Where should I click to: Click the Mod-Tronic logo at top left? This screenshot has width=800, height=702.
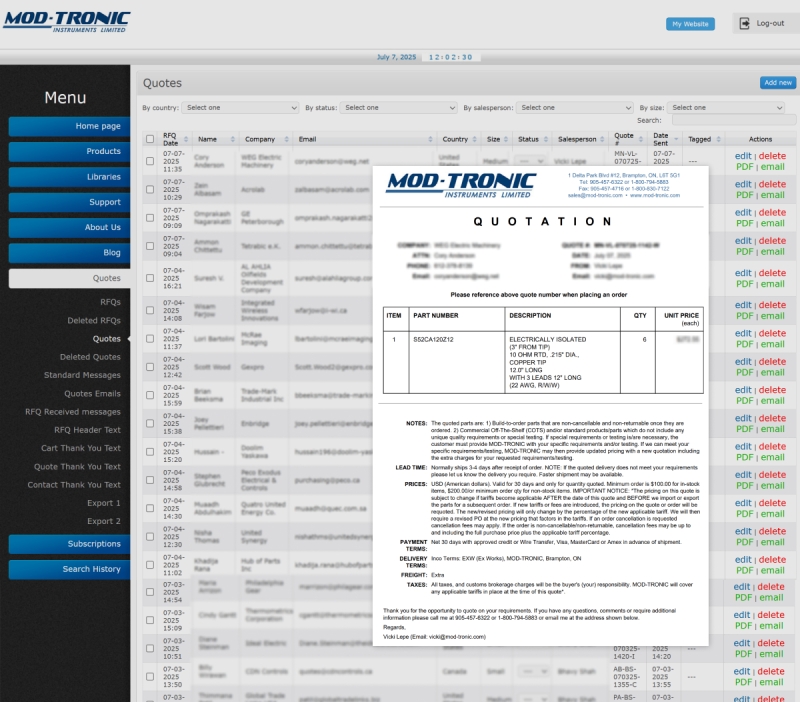click(67, 22)
